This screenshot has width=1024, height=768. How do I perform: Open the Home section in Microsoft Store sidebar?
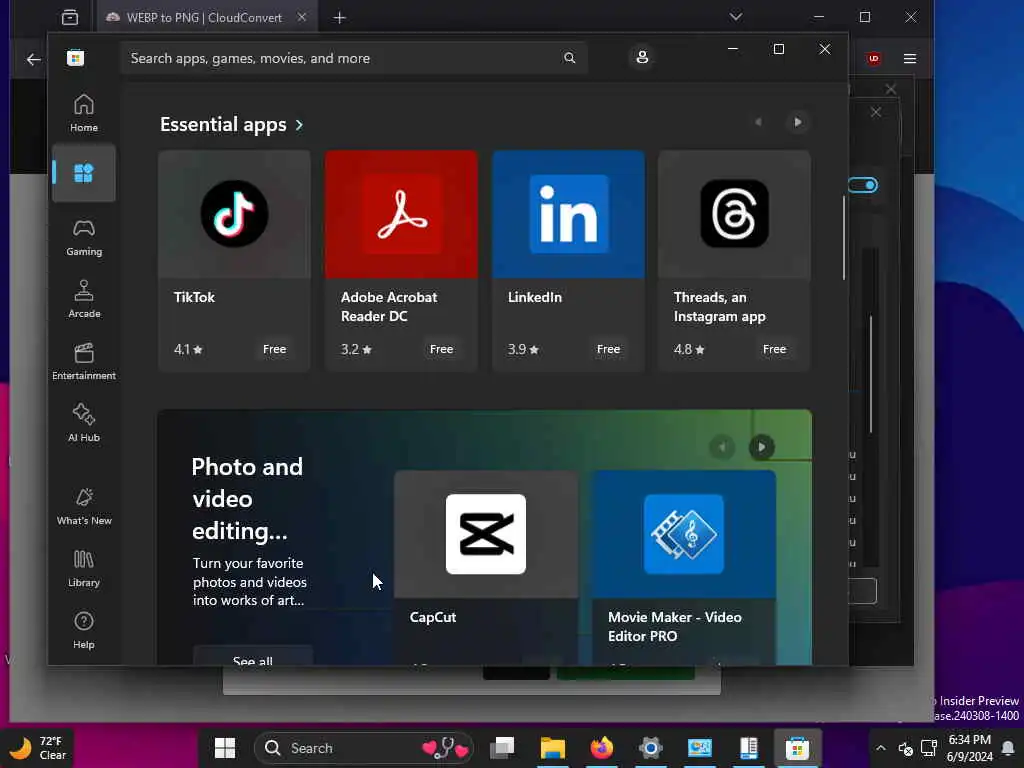[84, 113]
